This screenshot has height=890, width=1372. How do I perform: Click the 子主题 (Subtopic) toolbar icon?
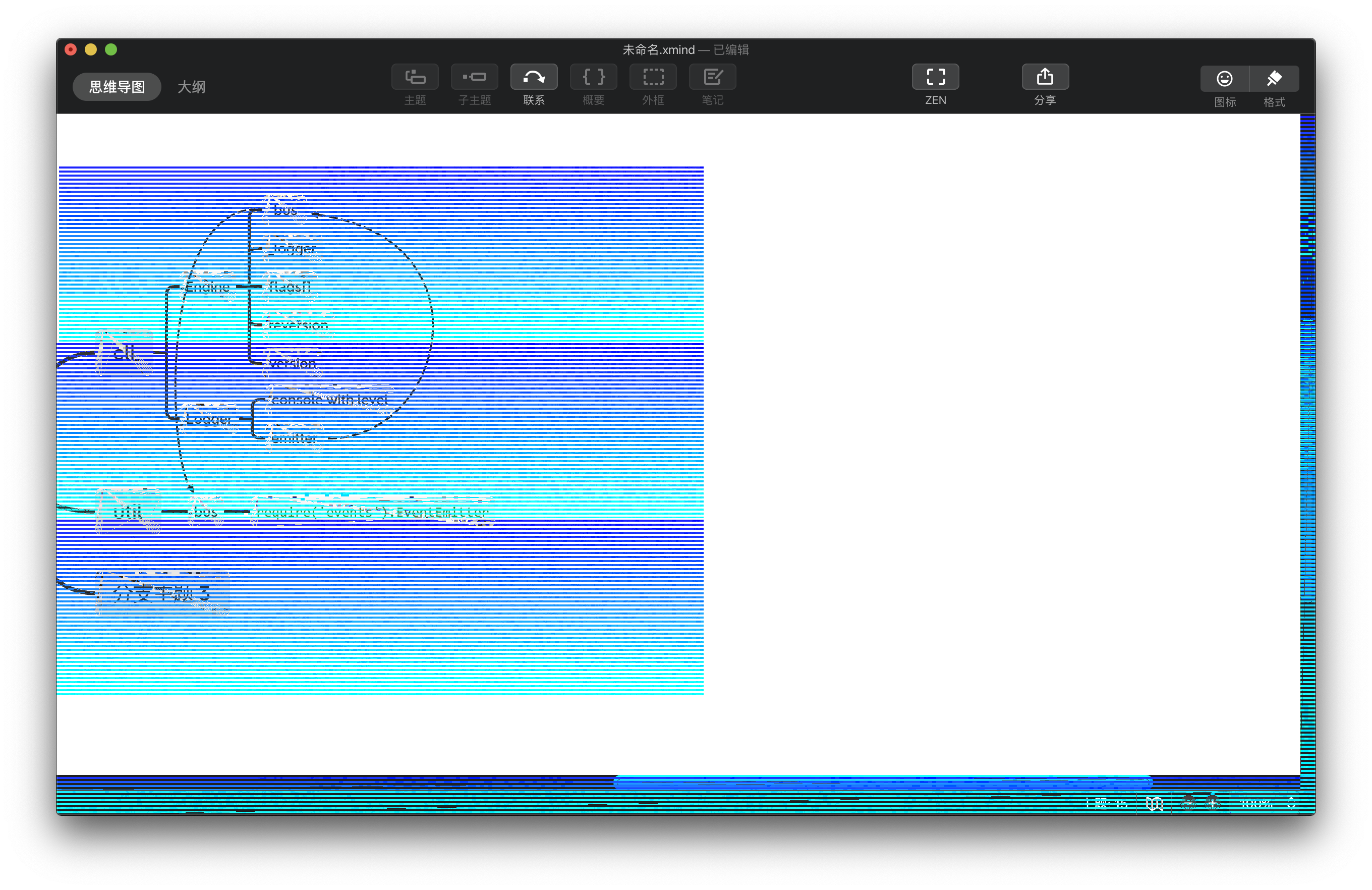(474, 77)
